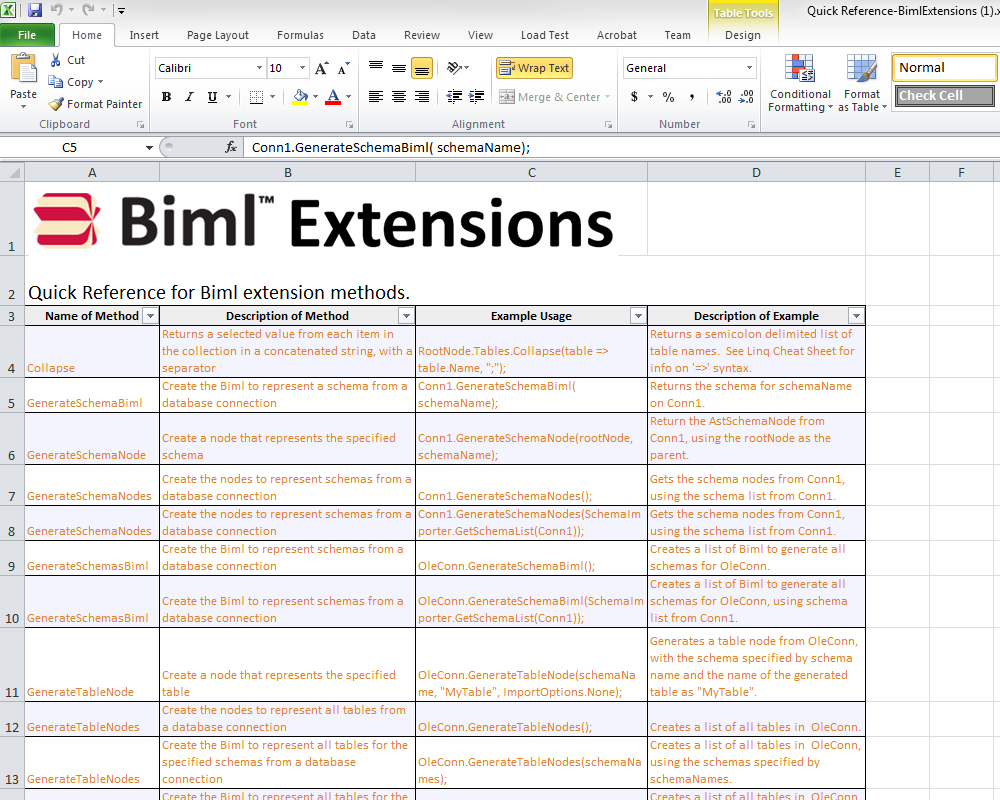Viewport: 1000px width, 800px height.
Task: Increase font size with Grow Font icon
Action: click(322, 68)
